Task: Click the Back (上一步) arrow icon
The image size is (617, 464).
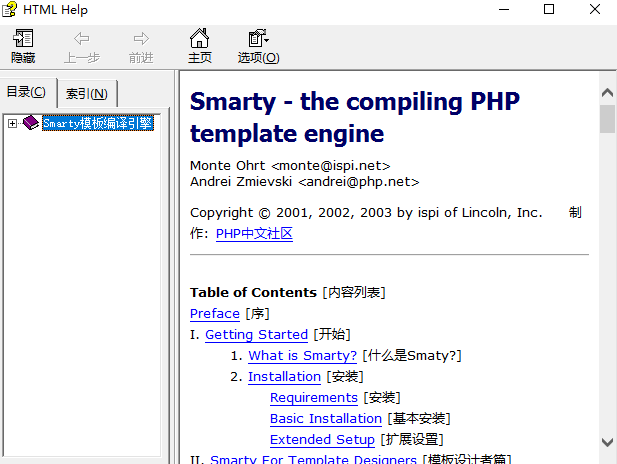Action: tap(82, 38)
